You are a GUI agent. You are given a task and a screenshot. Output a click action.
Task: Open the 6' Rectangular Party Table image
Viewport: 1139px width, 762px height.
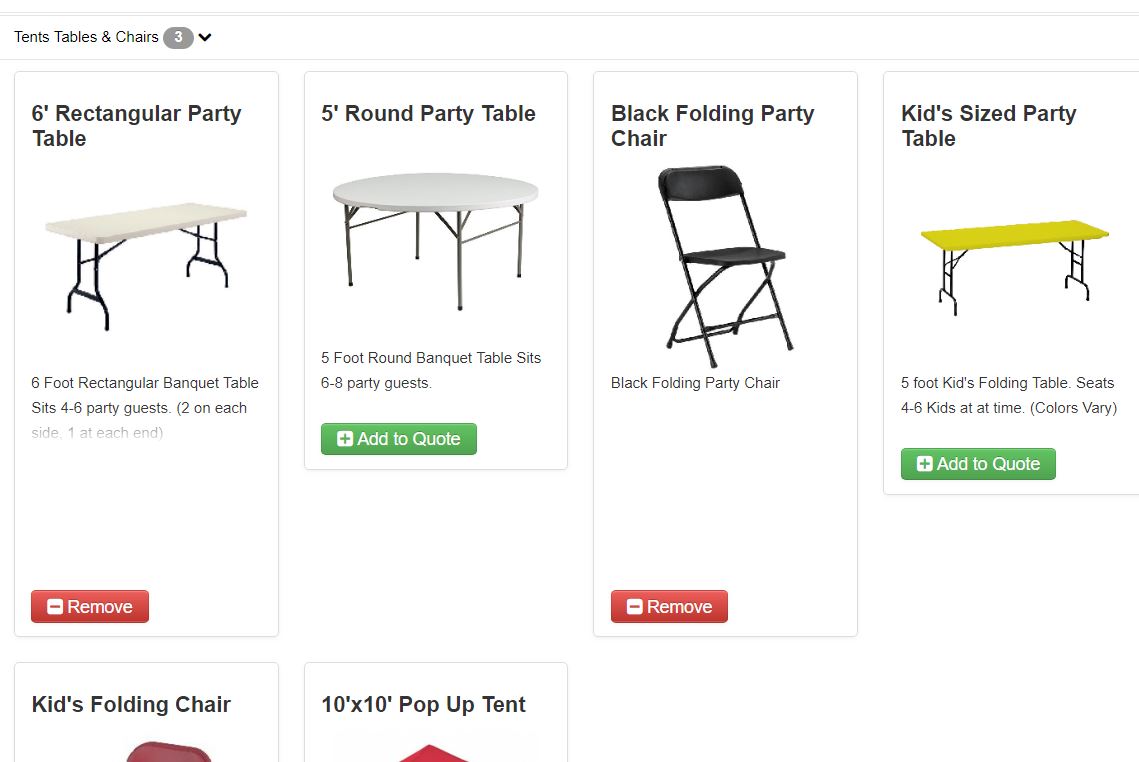(146, 262)
